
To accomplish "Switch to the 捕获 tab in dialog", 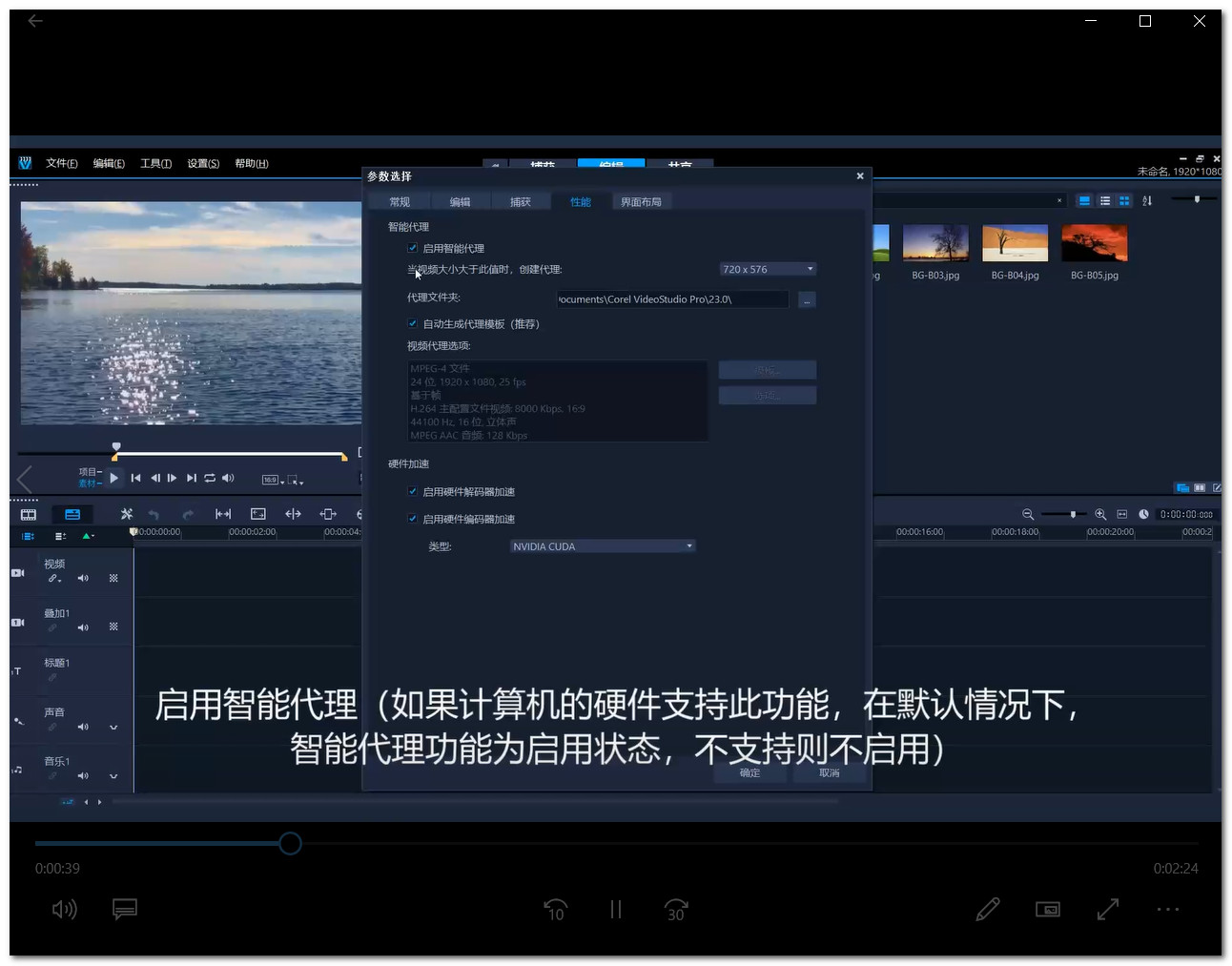I will [x=521, y=202].
